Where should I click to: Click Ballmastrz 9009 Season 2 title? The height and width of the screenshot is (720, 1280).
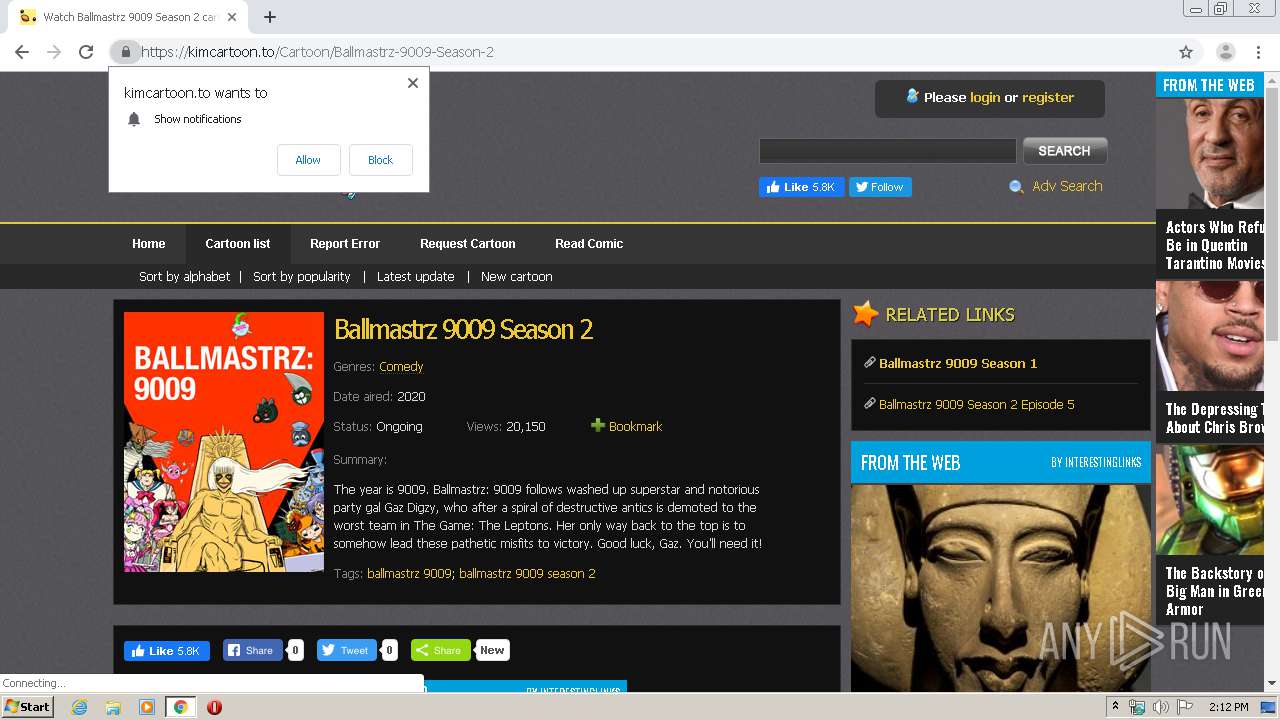(x=464, y=329)
